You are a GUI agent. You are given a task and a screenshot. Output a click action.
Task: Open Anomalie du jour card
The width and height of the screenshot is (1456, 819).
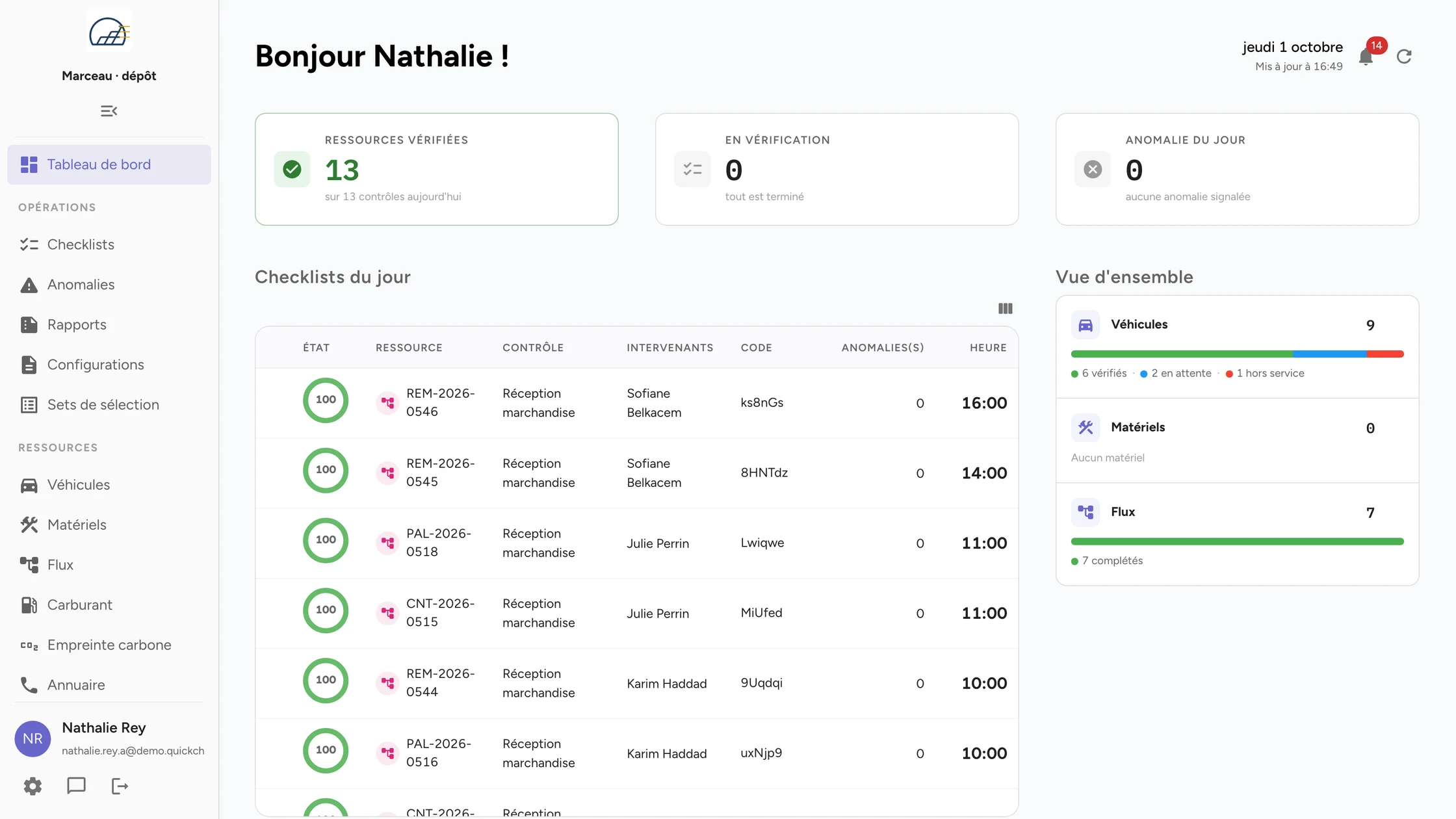pyautogui.click(x=1238, y=170)
